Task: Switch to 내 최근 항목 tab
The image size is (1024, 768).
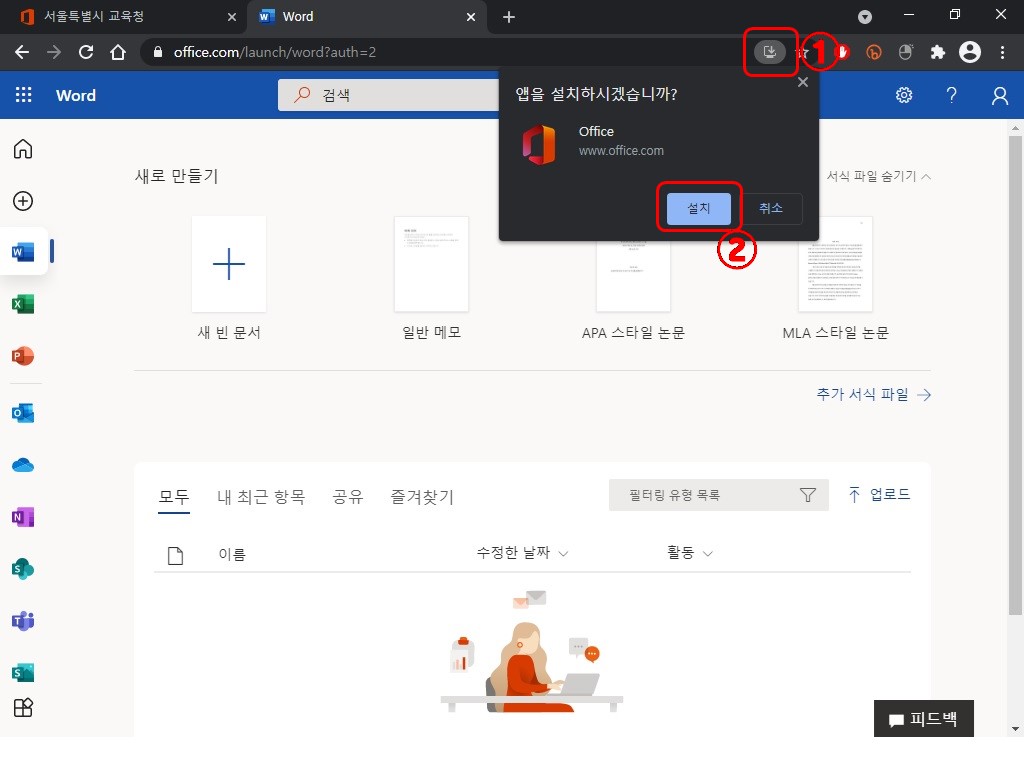Action: 261,497
